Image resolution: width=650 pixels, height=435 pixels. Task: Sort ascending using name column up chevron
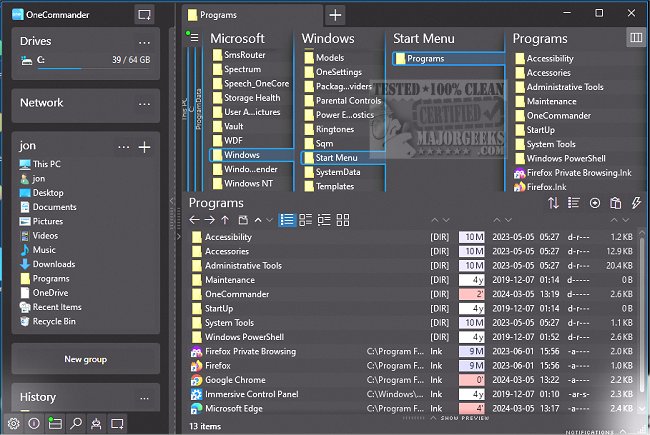pos(434,220)
